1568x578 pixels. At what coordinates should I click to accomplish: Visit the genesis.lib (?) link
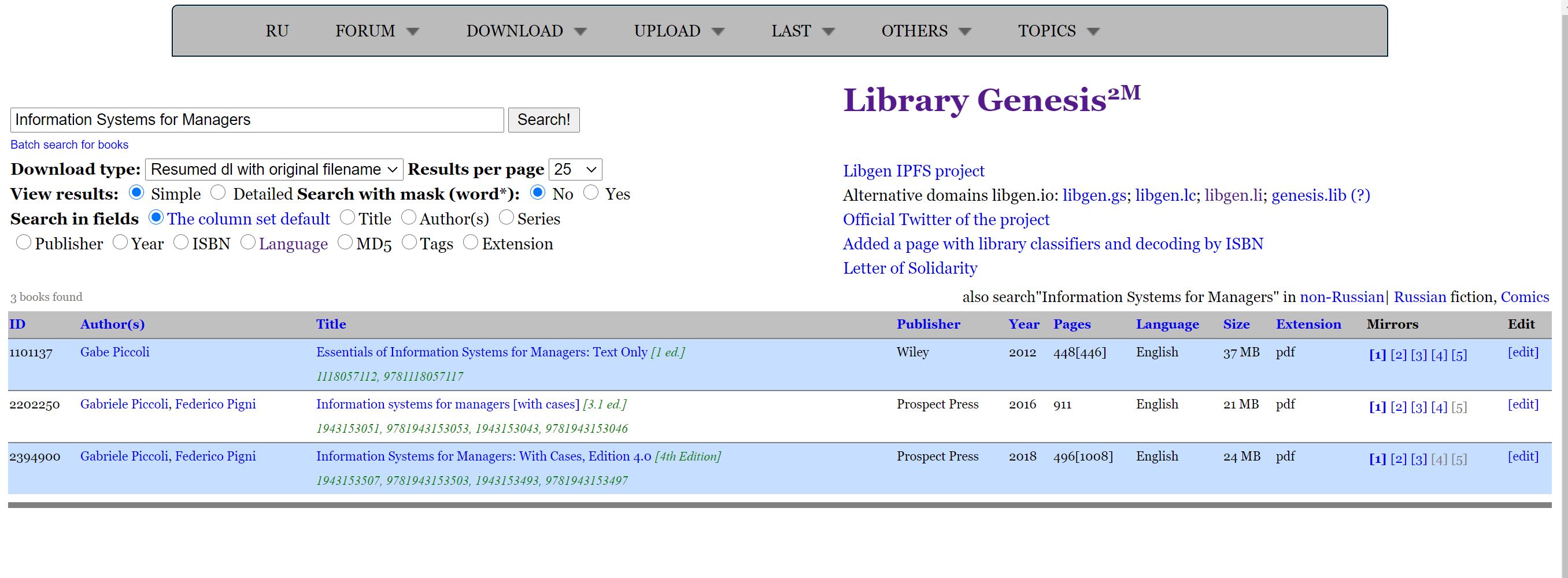coord(1321,196)
